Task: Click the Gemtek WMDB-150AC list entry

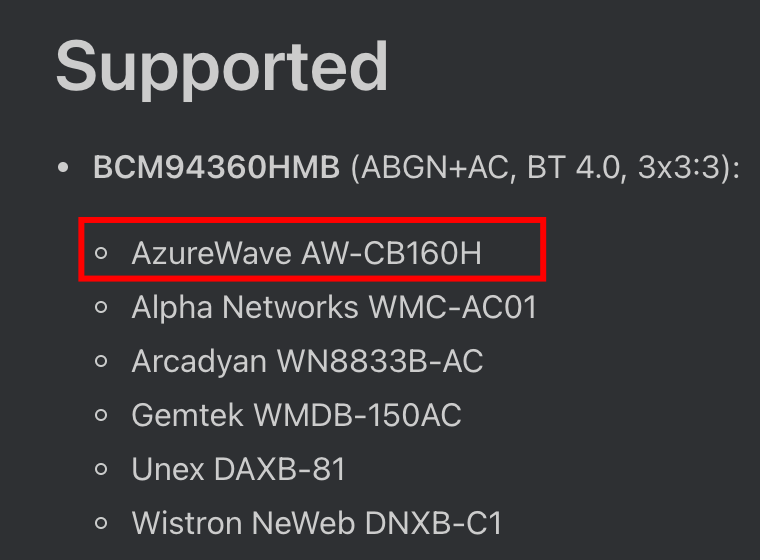Action: click(x=296, y=415)
